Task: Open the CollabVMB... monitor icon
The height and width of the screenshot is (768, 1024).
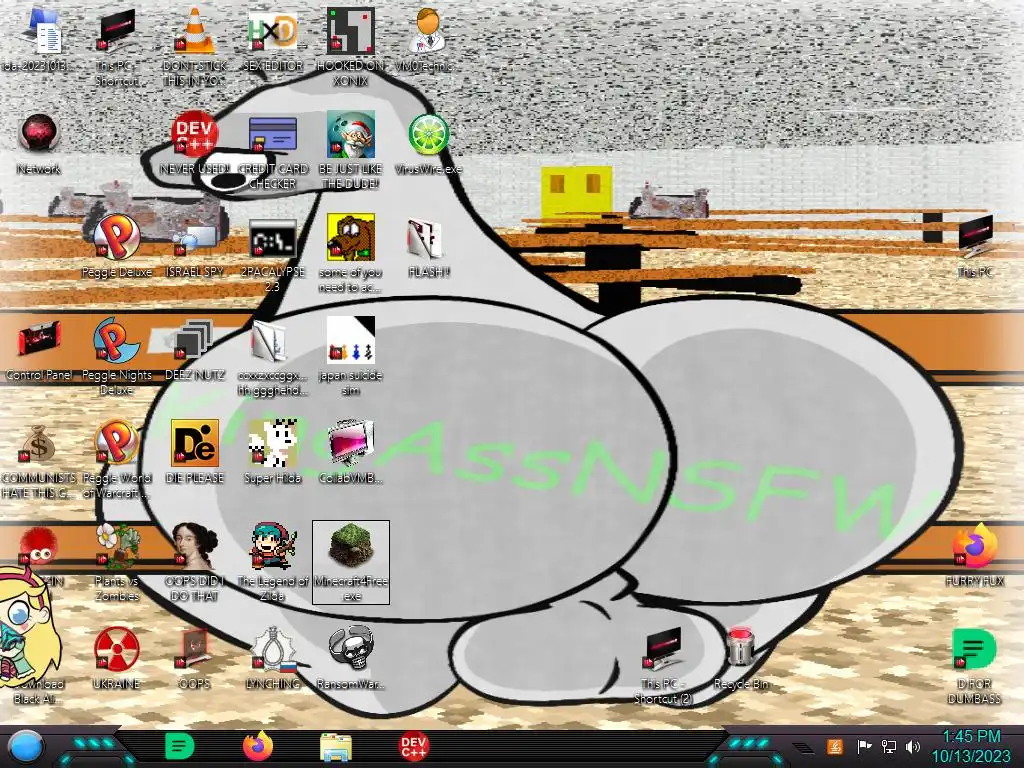Action: pyautogui.click(x=351, y=452)
